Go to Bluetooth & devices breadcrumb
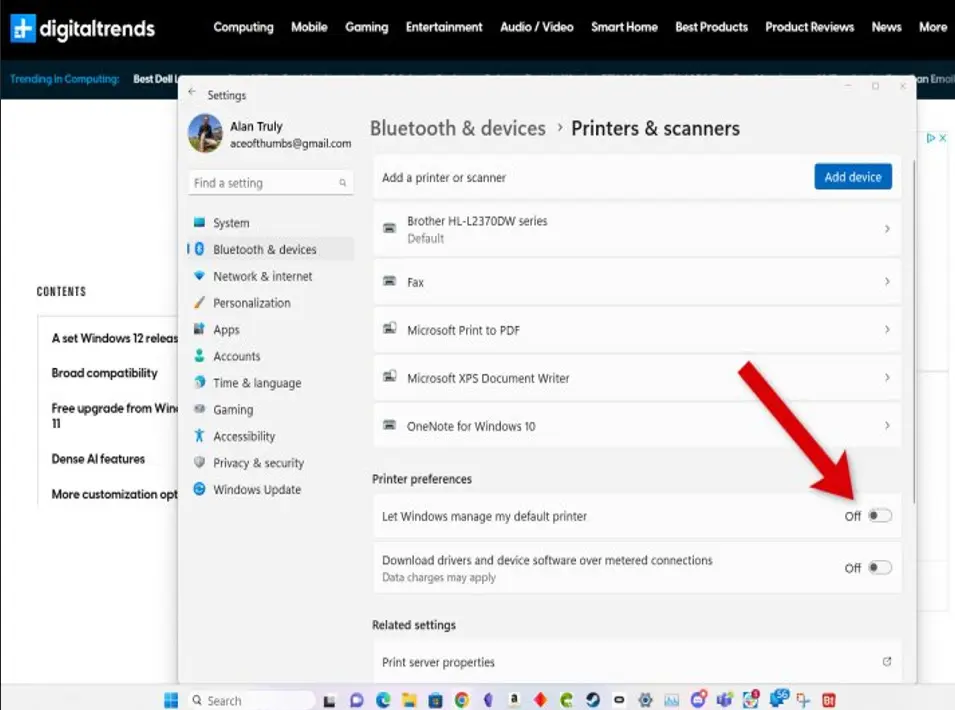Screen dimensions: 955x710 point(458,128)
